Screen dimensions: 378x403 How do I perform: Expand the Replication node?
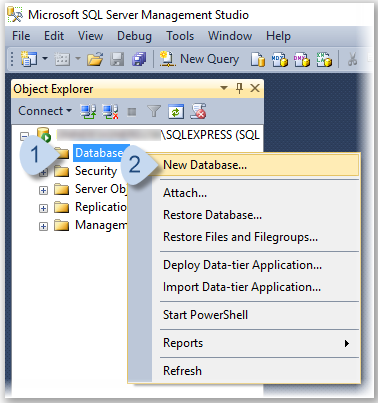coord(43,208)
